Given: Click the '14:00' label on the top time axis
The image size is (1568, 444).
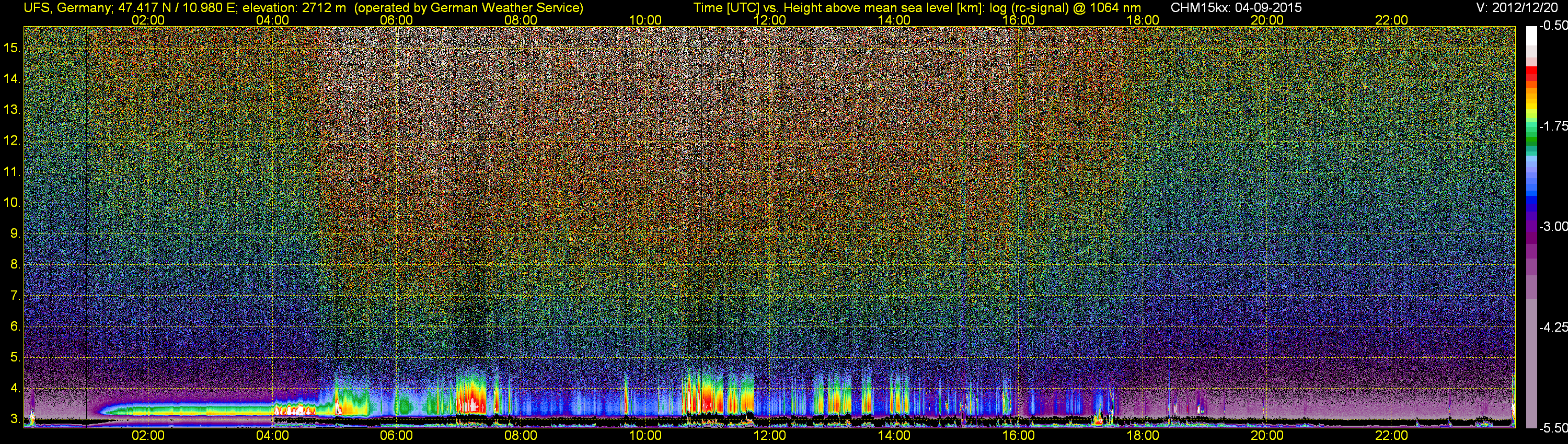Looking at the screenshot, I should pyautogui.click(x=894, y=20).
